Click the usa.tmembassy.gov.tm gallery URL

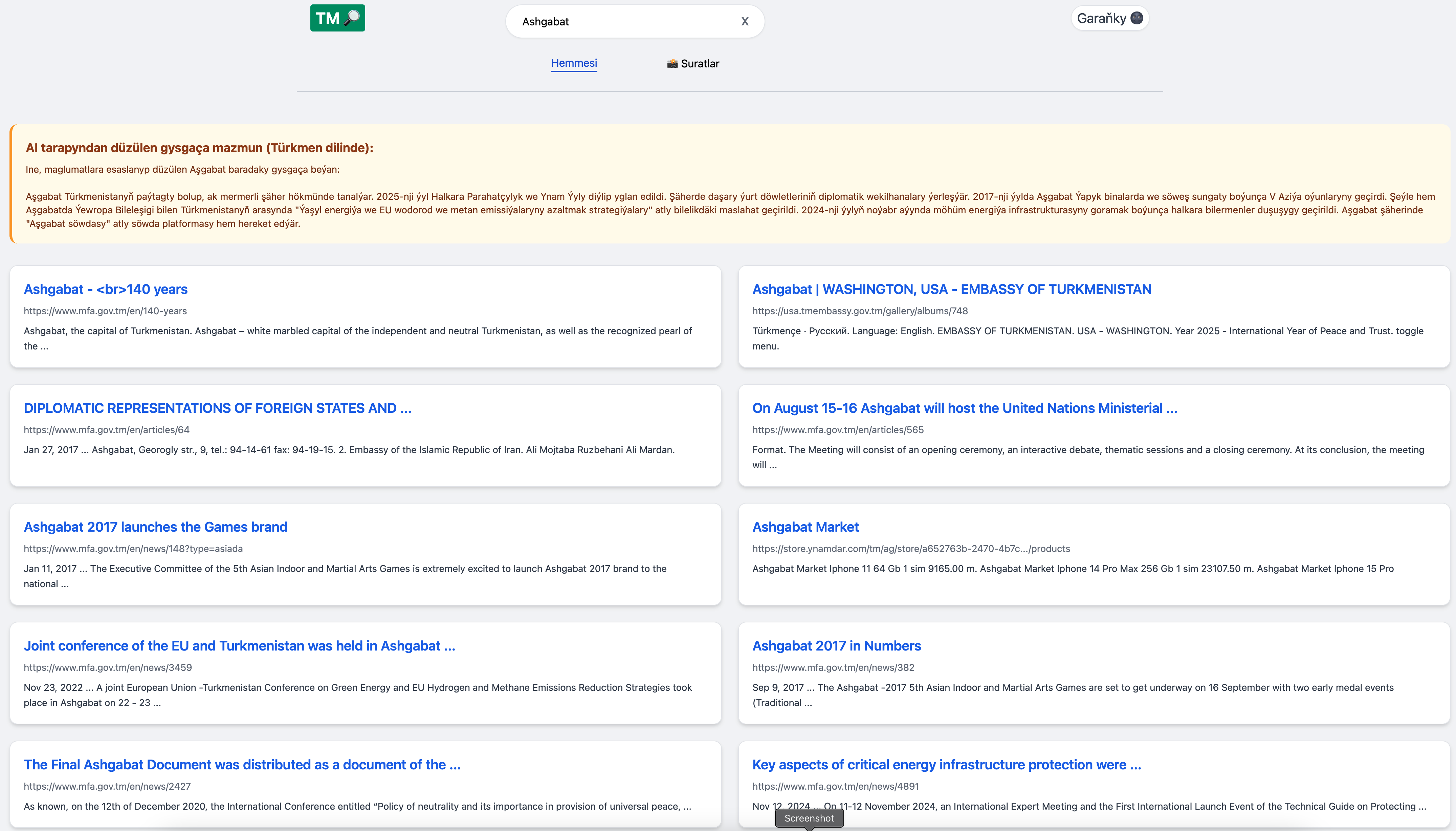(859, 311)
